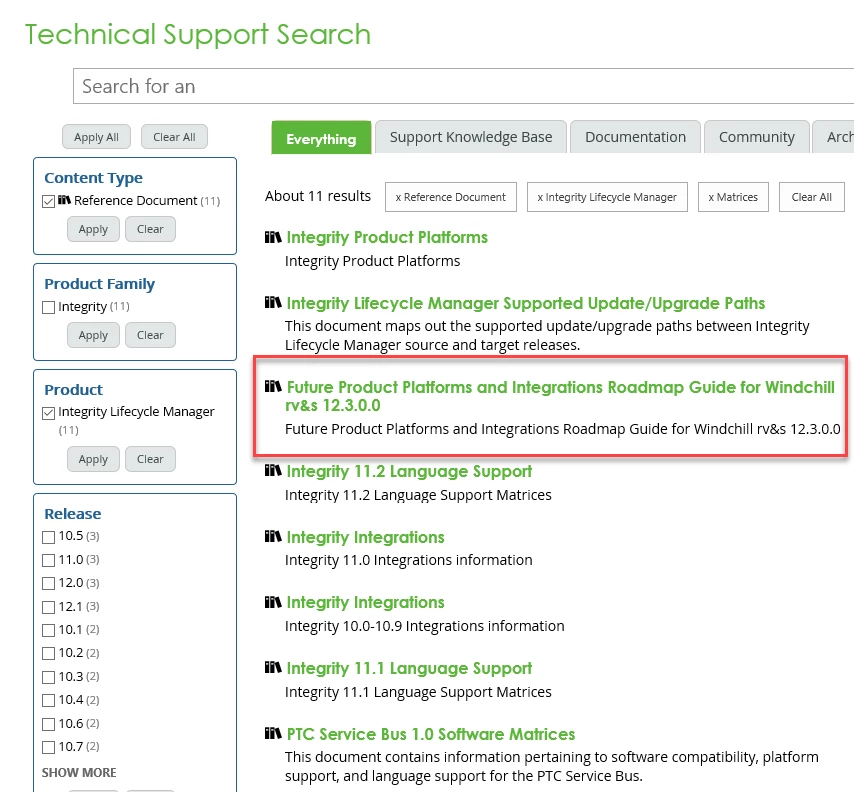Click the book icon beside Future Product Platforms result
This screenshot has width=854, height=792.
273,386
